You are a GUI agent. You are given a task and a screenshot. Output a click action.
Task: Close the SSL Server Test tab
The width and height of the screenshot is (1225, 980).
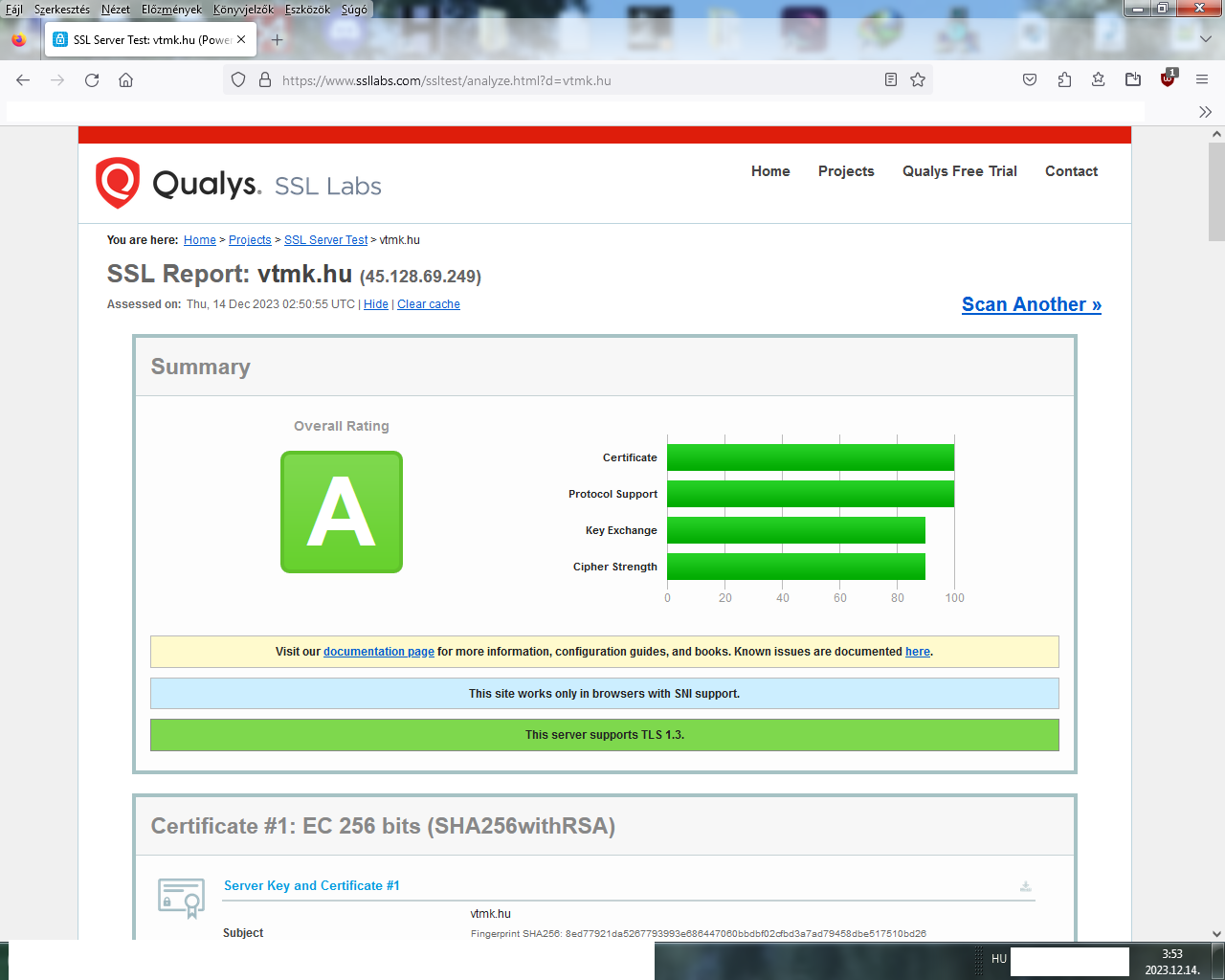pos(241,39)
